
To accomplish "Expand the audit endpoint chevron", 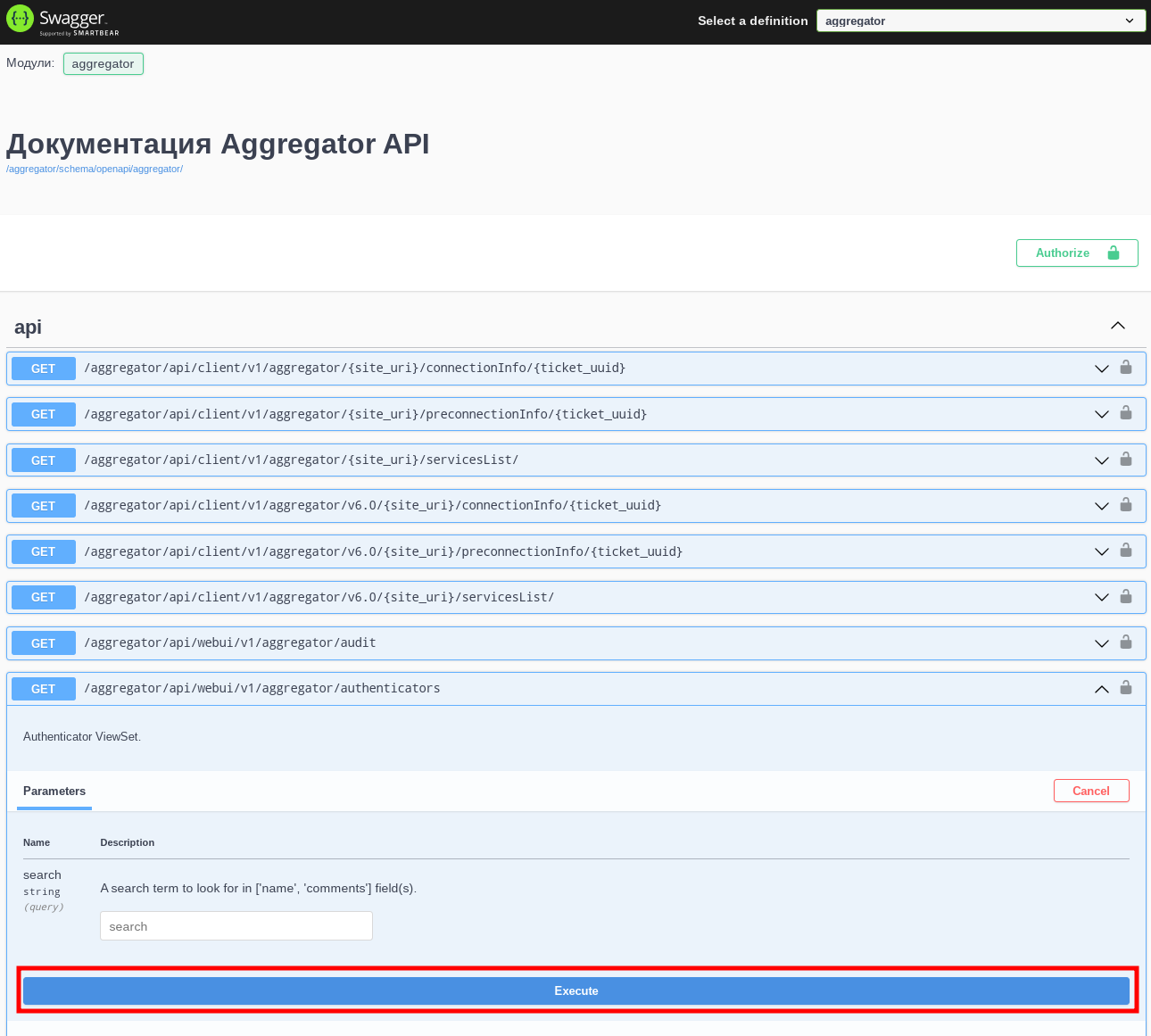I will click(x=1102, y=643).
